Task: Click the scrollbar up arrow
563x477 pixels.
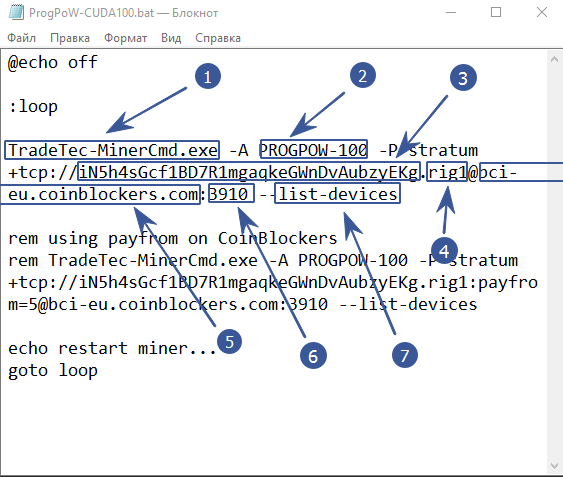Action: (554, 59)
